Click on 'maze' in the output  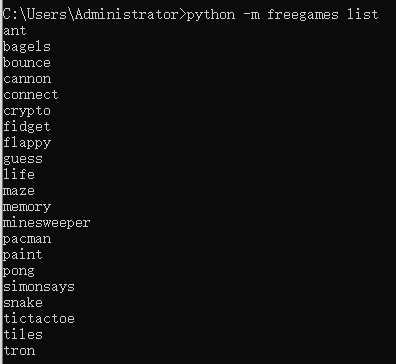click(19, 191)
